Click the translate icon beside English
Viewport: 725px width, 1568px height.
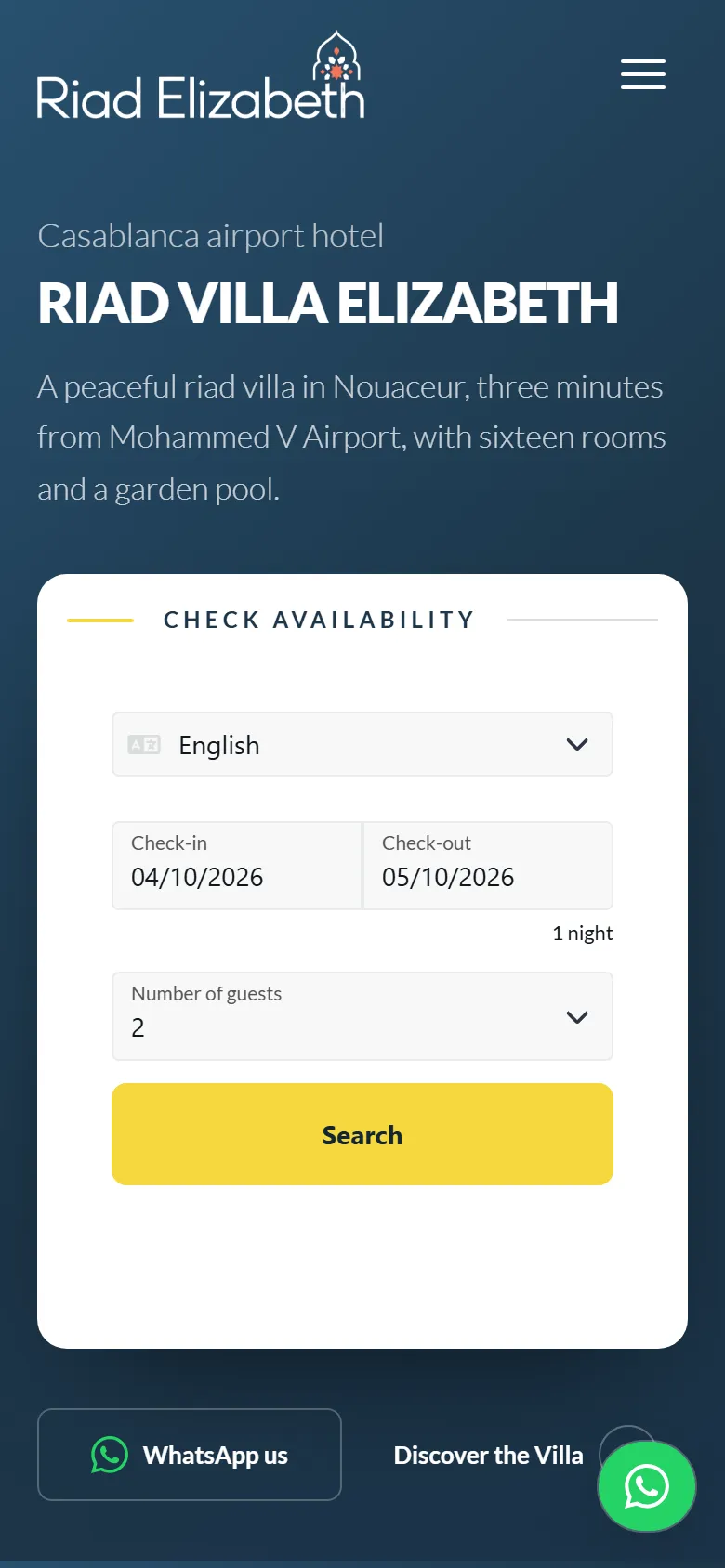pos(144,744)
